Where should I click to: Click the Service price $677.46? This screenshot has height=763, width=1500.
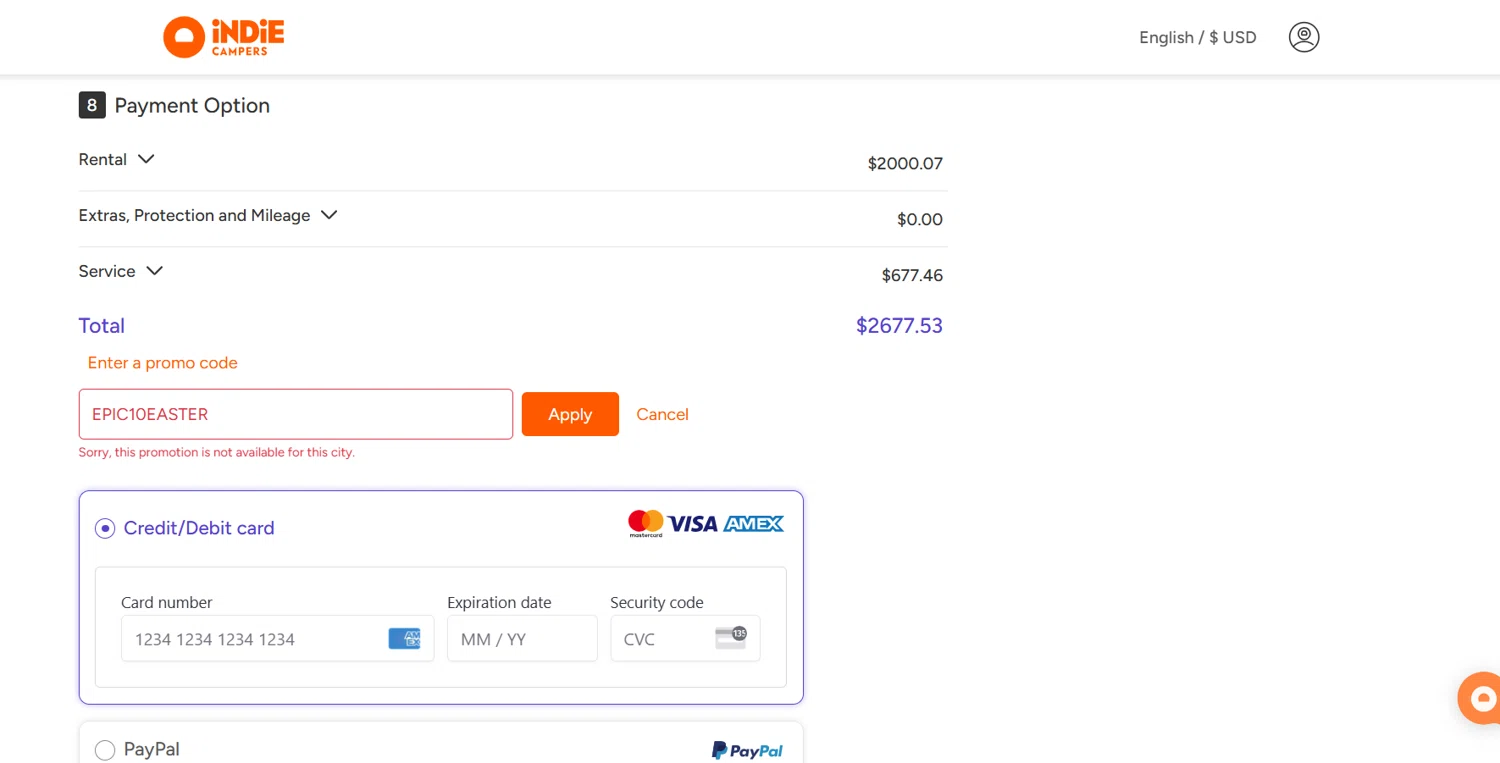point(912,275)
